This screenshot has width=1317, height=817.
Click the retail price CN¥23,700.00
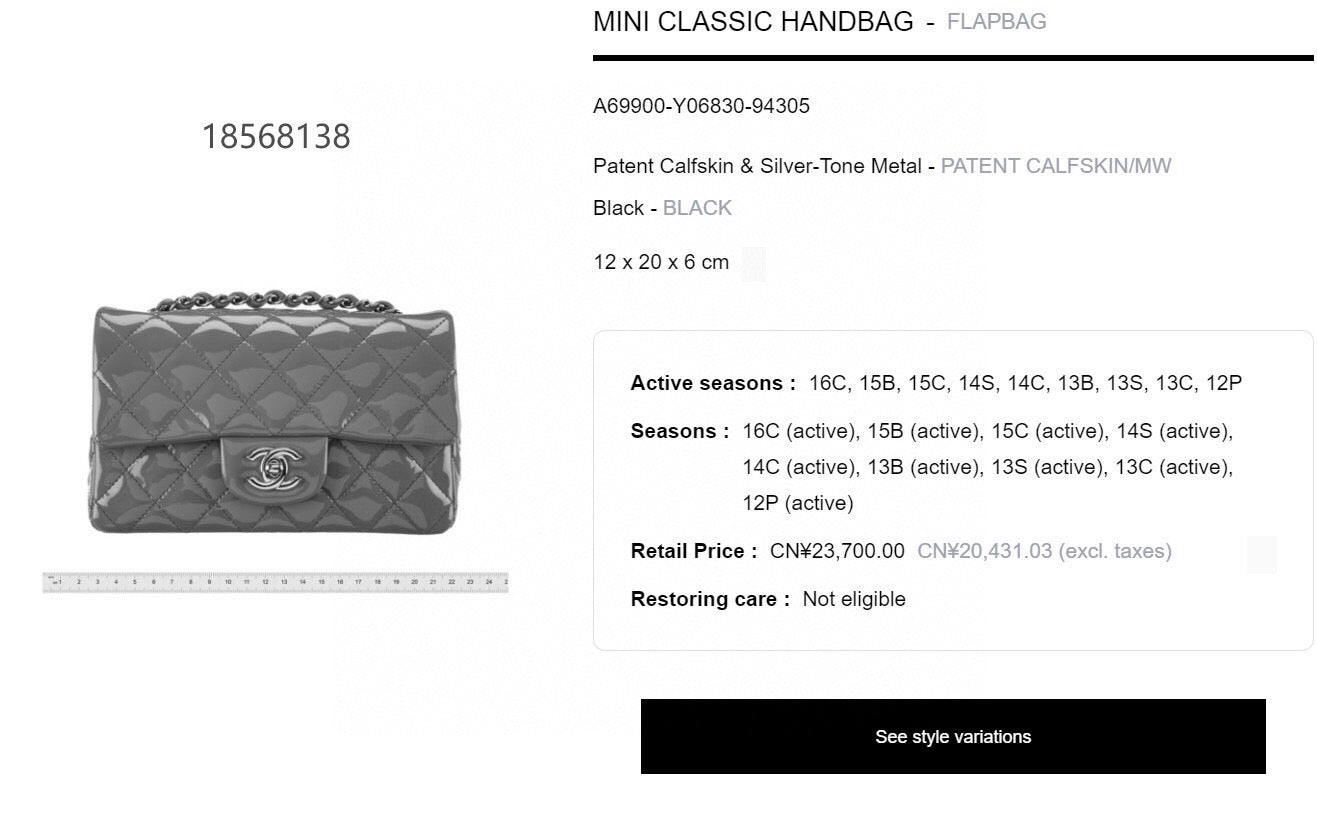tap(837, 551)
